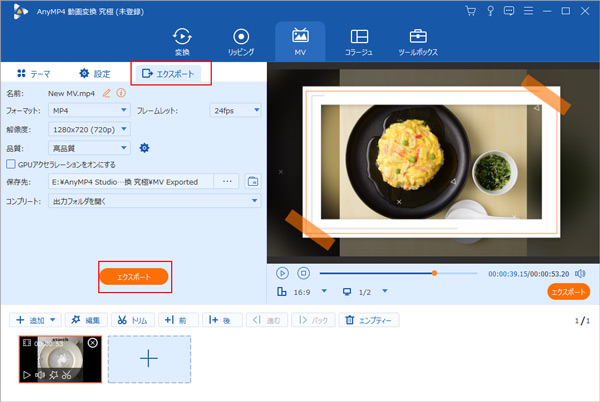Click the 編集 edit toolbar button
The width and height of the screenshot is (600, 402).
(x=86, y=320)
